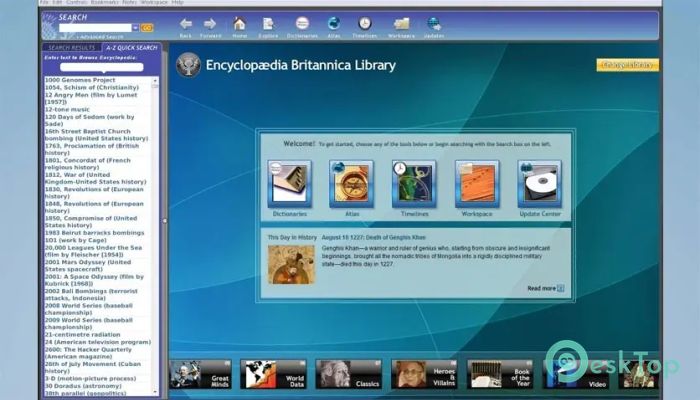700x400 pixels.
Task: Open the Update Center disc tile
Action: (x=540, y=184)
